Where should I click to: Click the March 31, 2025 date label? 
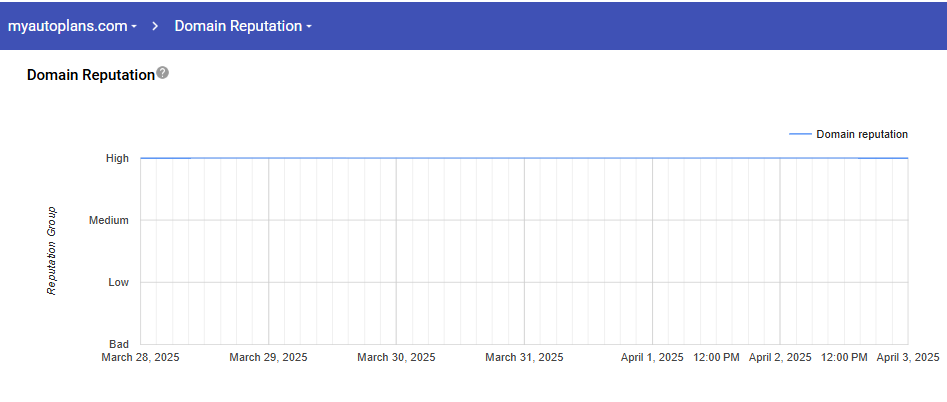[x=524, y=357]
